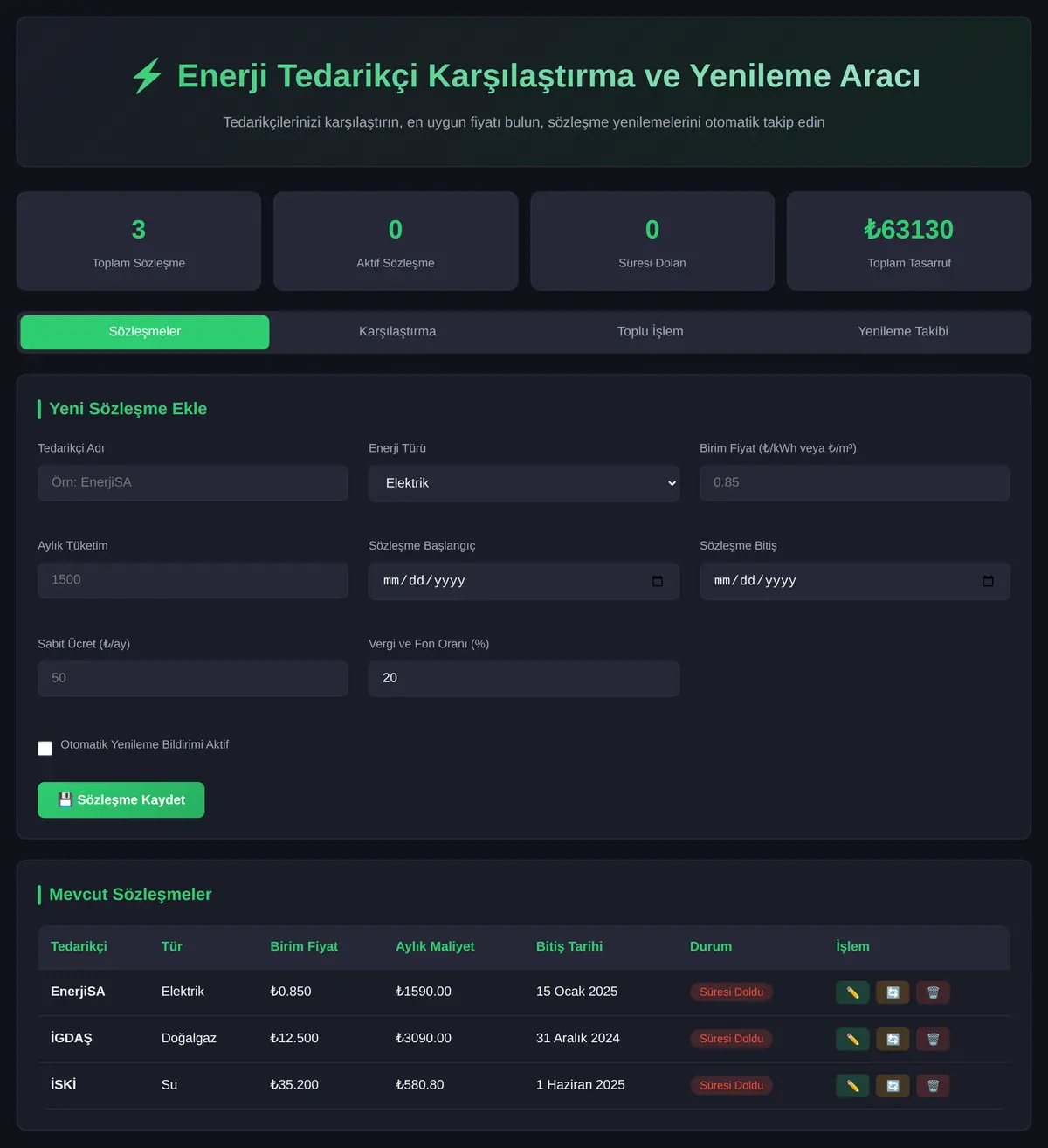
Task: Click the lightning bolt icon in header
Action: (x=147, y=76)
